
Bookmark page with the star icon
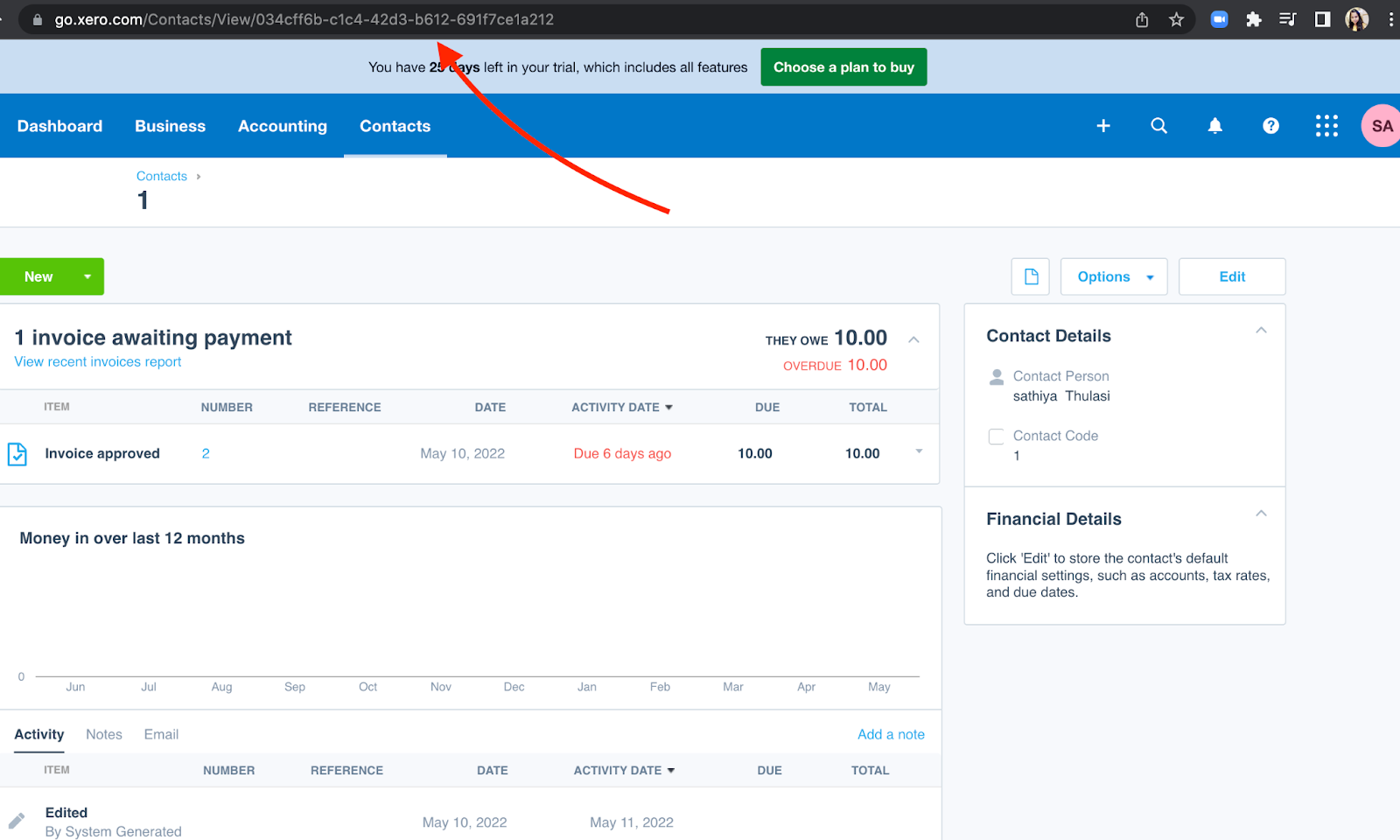1176,19
